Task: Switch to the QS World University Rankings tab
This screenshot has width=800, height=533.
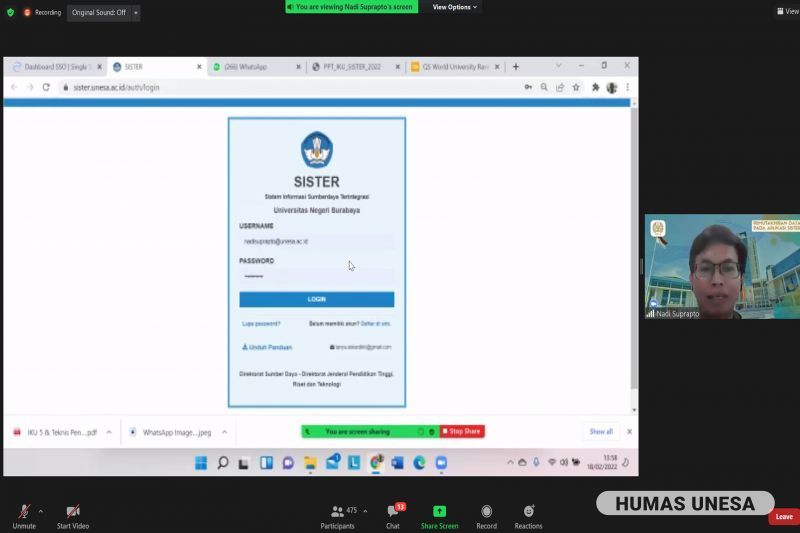Action: (x=453, y=67)
